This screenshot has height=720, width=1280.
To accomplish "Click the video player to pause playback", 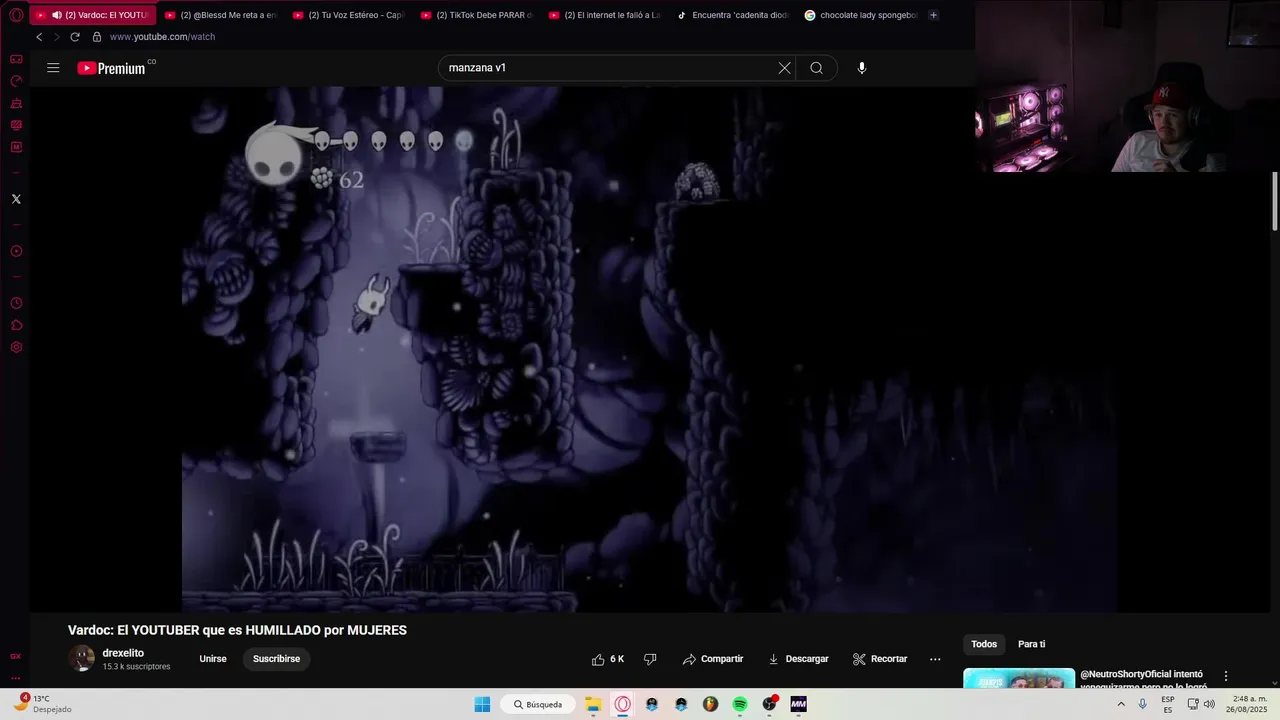I will [x=649, y=349].
